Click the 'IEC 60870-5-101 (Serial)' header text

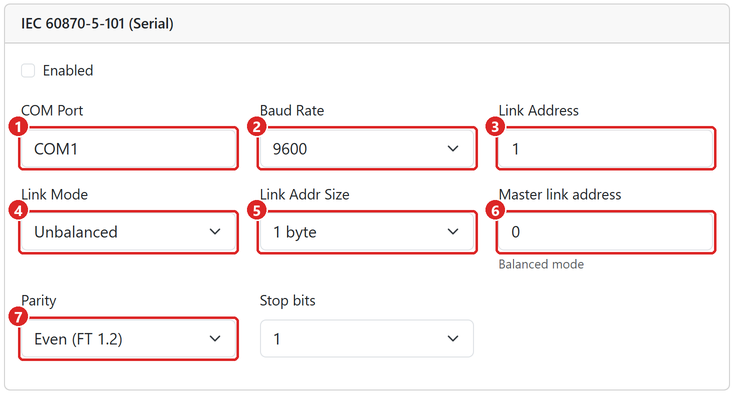click(x=97, y=23)
